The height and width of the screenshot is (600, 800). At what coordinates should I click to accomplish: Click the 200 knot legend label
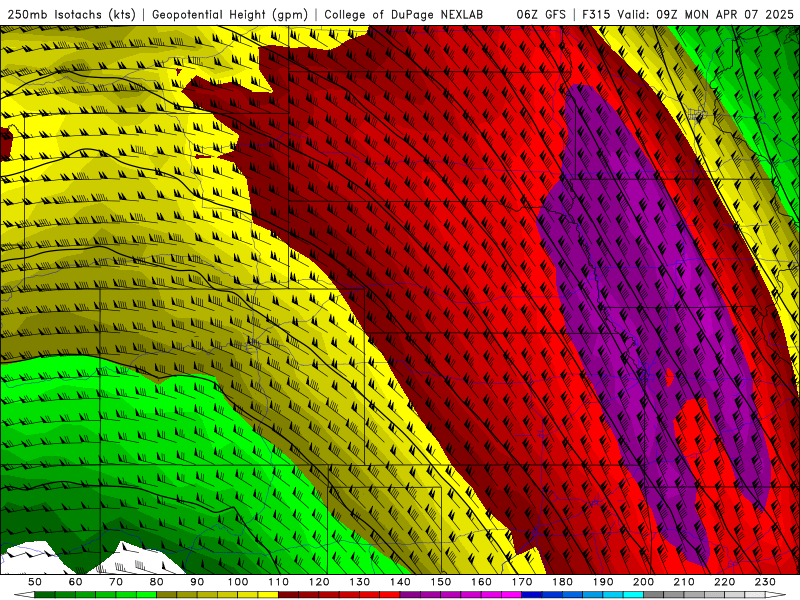pyautogui.click(x=643, y=582)
